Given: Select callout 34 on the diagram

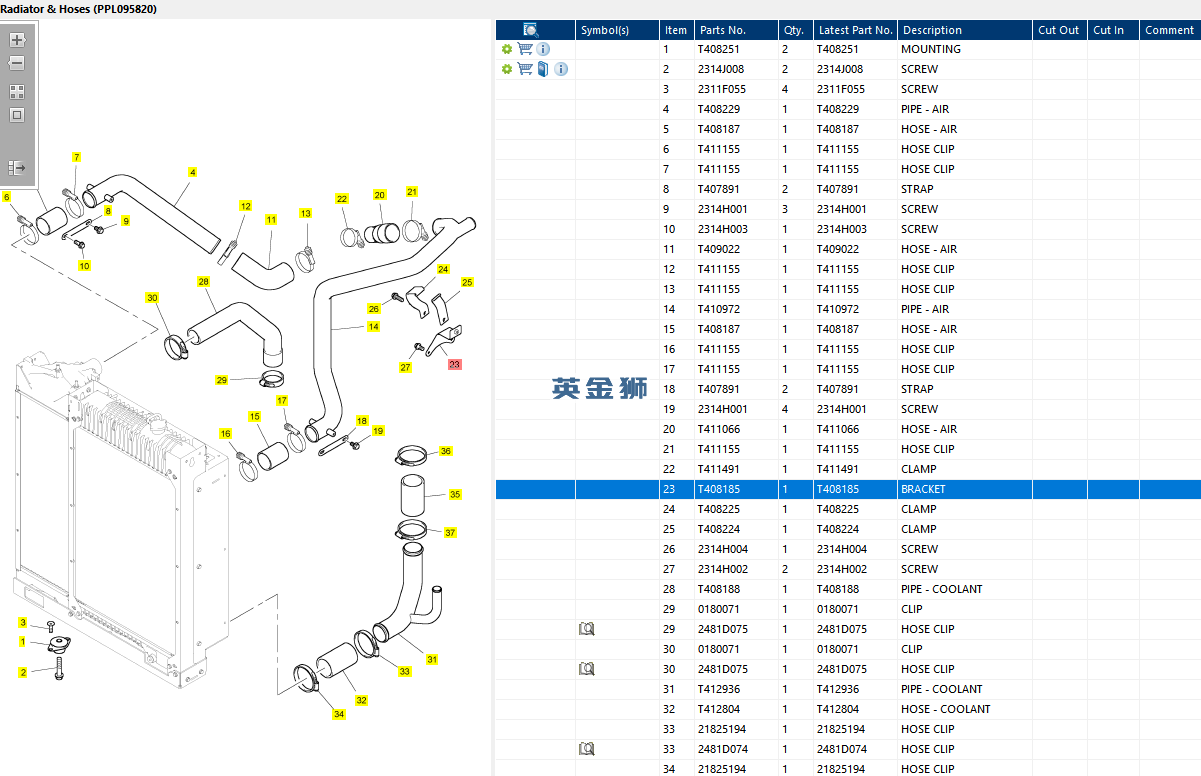Looking at the screenshot, I should (339, 714).
